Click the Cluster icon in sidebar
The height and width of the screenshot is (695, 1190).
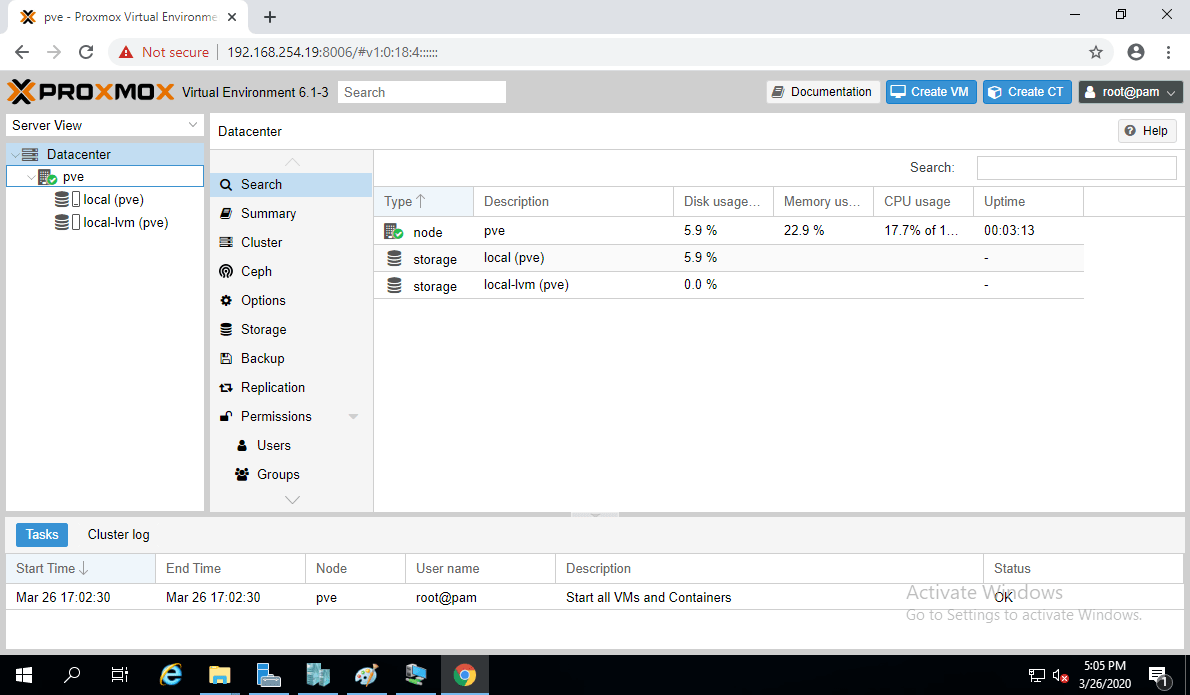[226, 242]
